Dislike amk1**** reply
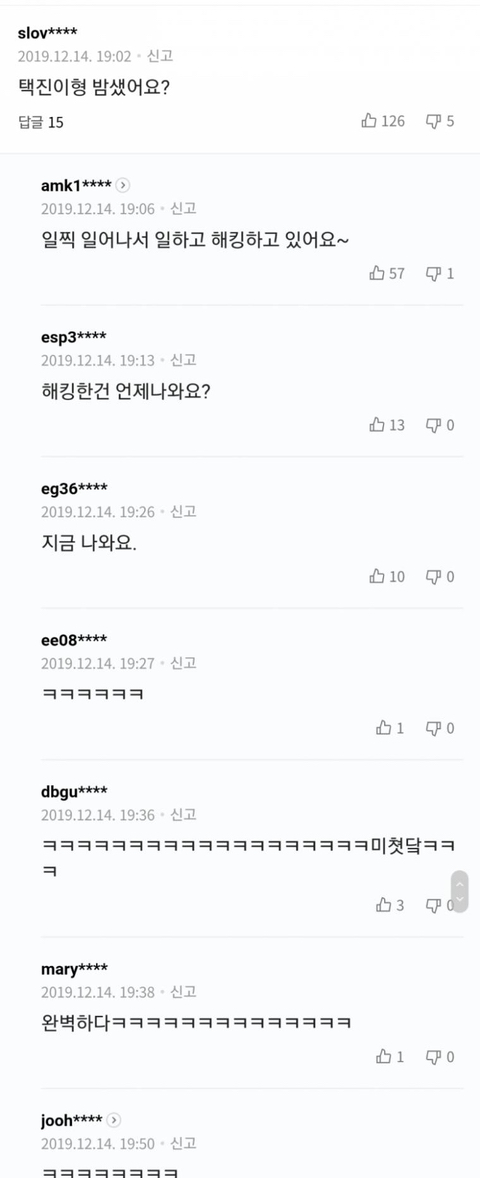This screenshot has height=1178, width=480. (440, 273)
